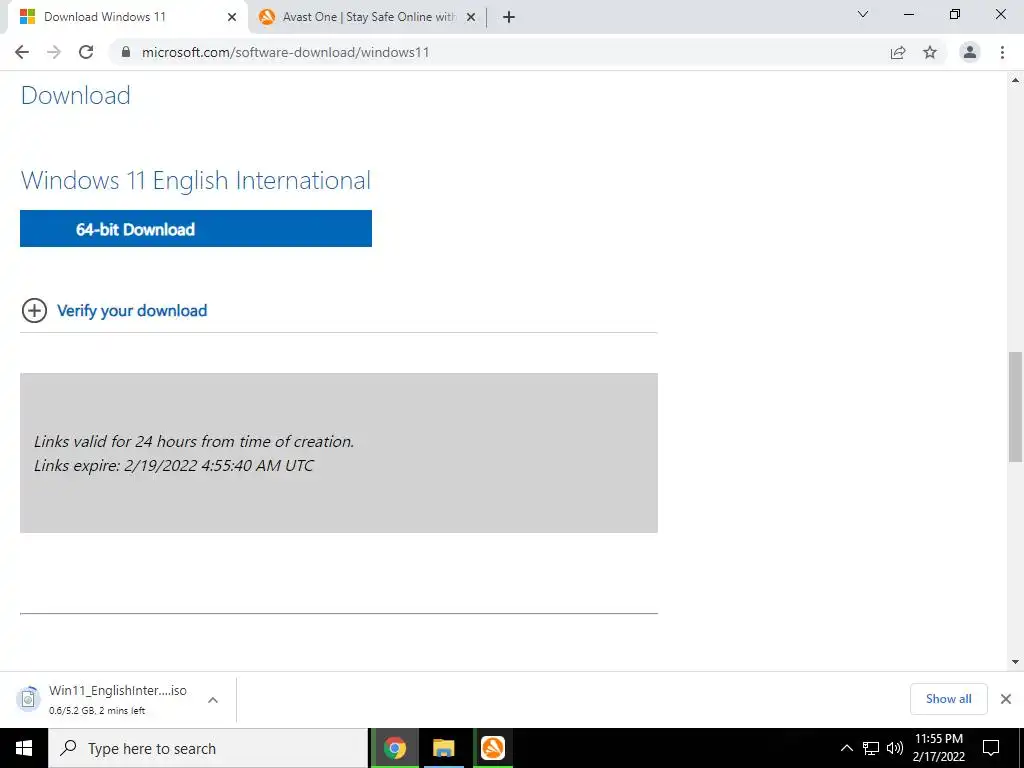The height and width of the screenshot is (768, 1024).
Task: Open File Explorer from the taskbar
Action: (443, 748)
